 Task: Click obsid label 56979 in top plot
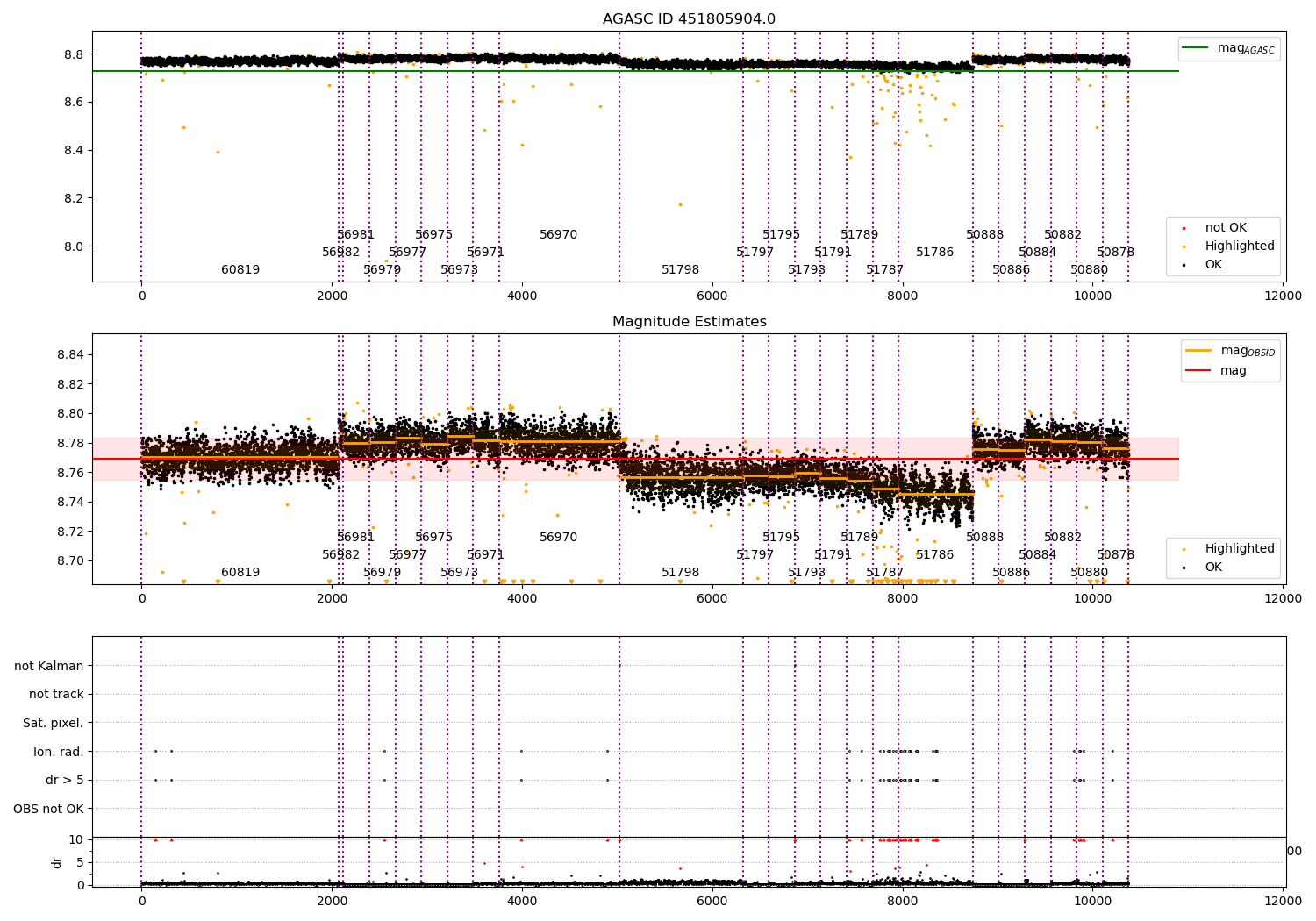pyautogui.click(x=382, y=270)
